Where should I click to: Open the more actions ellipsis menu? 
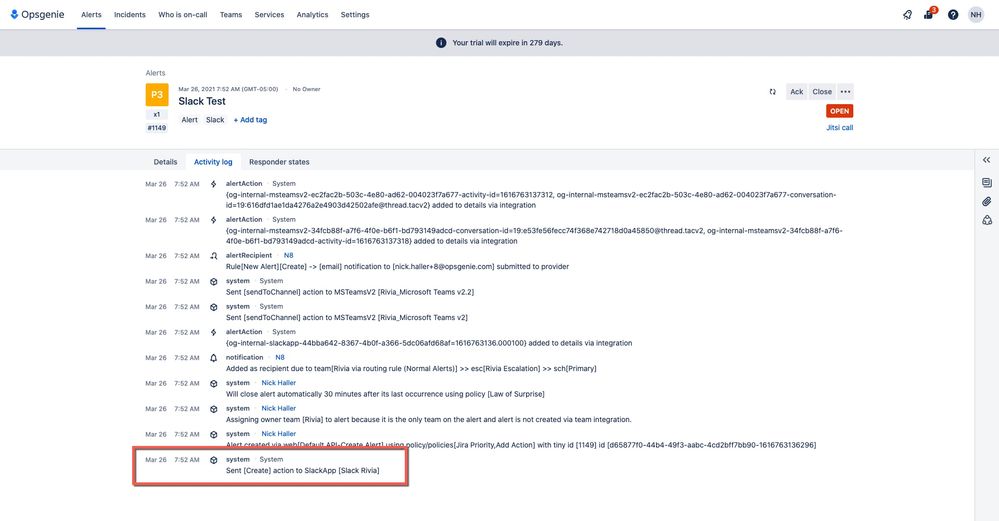(845, 92)
